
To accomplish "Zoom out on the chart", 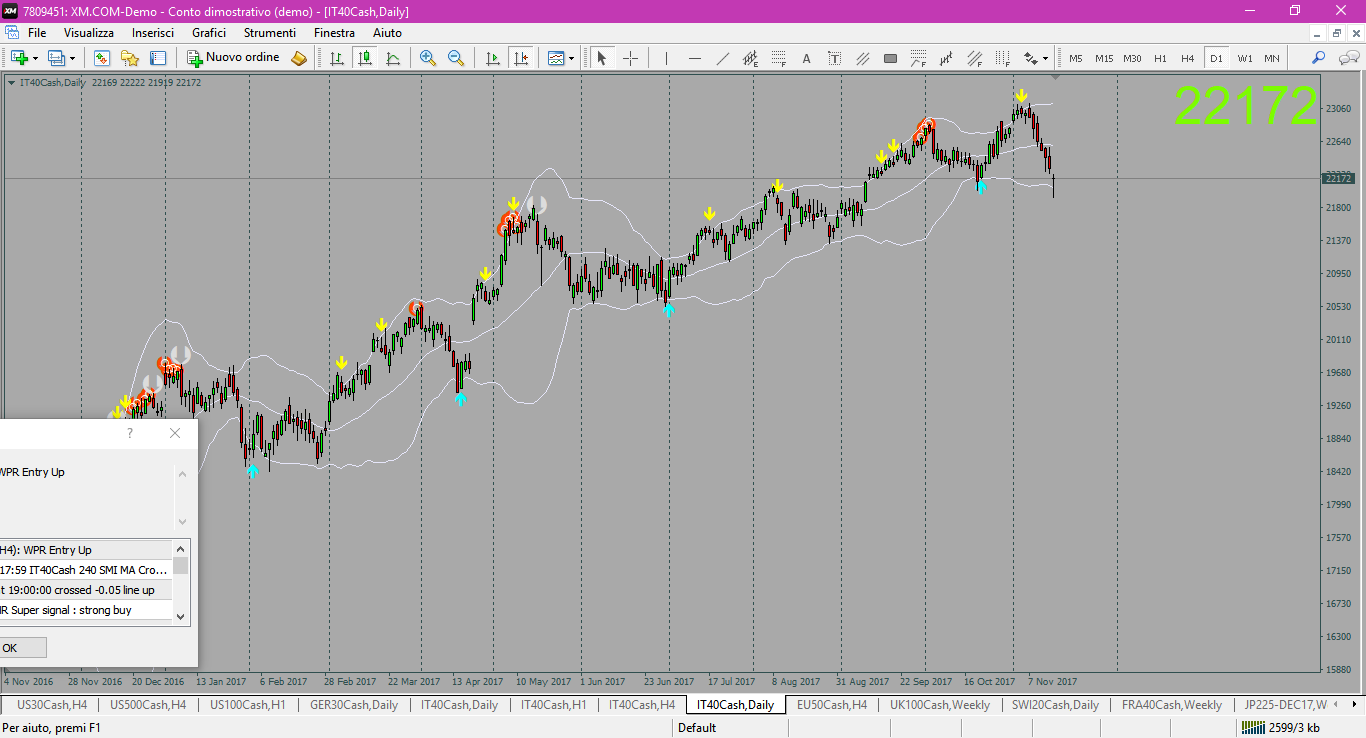I will [456, 58].
